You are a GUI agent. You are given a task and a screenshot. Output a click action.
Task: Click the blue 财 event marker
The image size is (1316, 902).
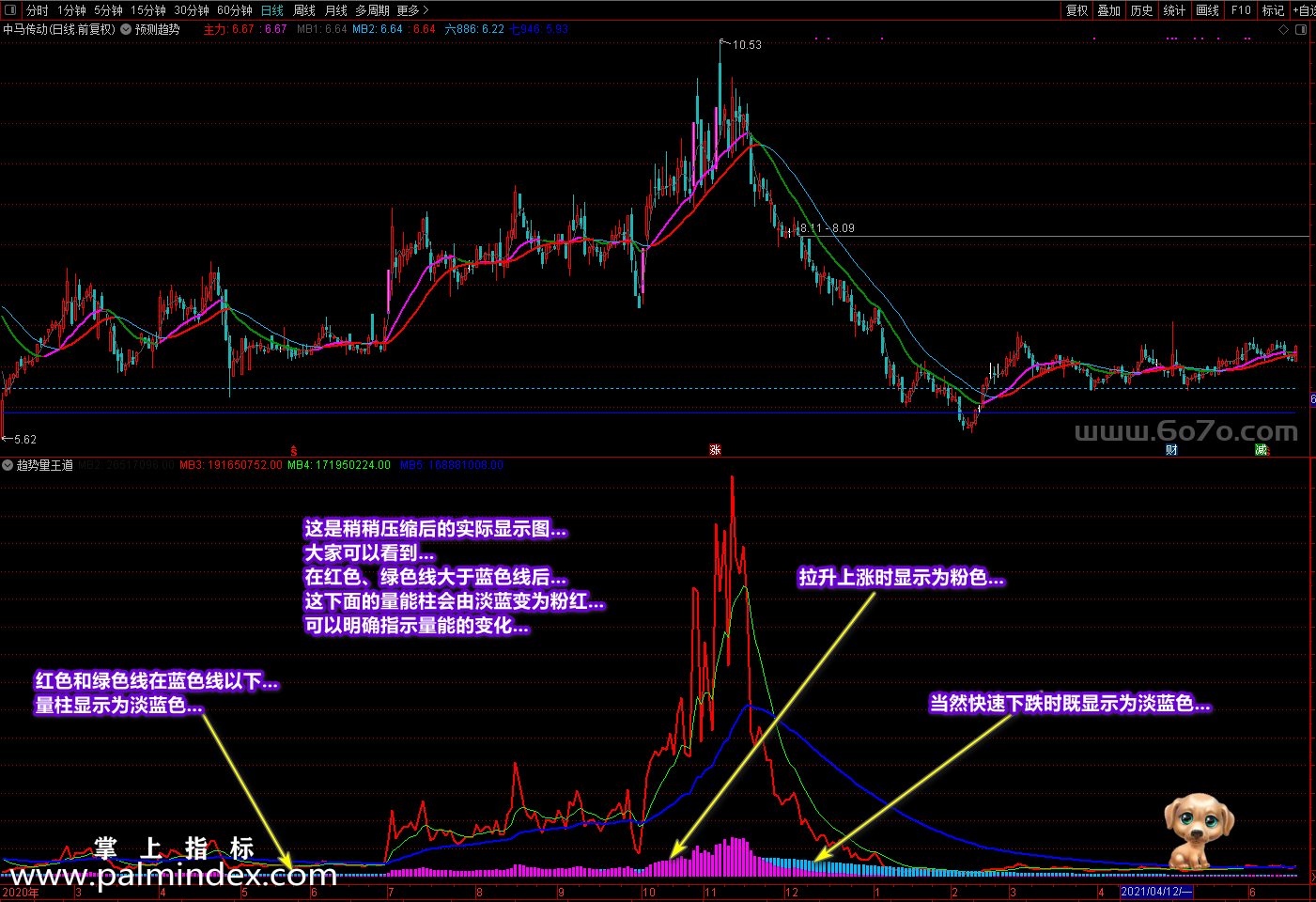[1171, 450]
